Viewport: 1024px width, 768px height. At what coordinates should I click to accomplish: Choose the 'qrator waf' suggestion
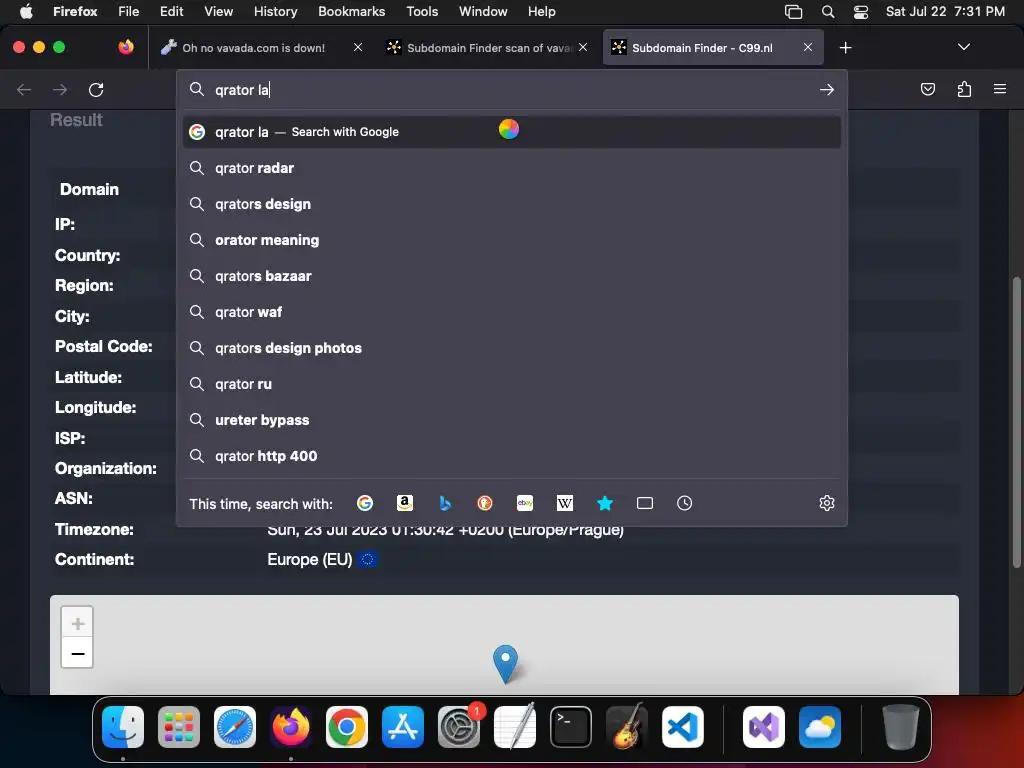(511, 312)
